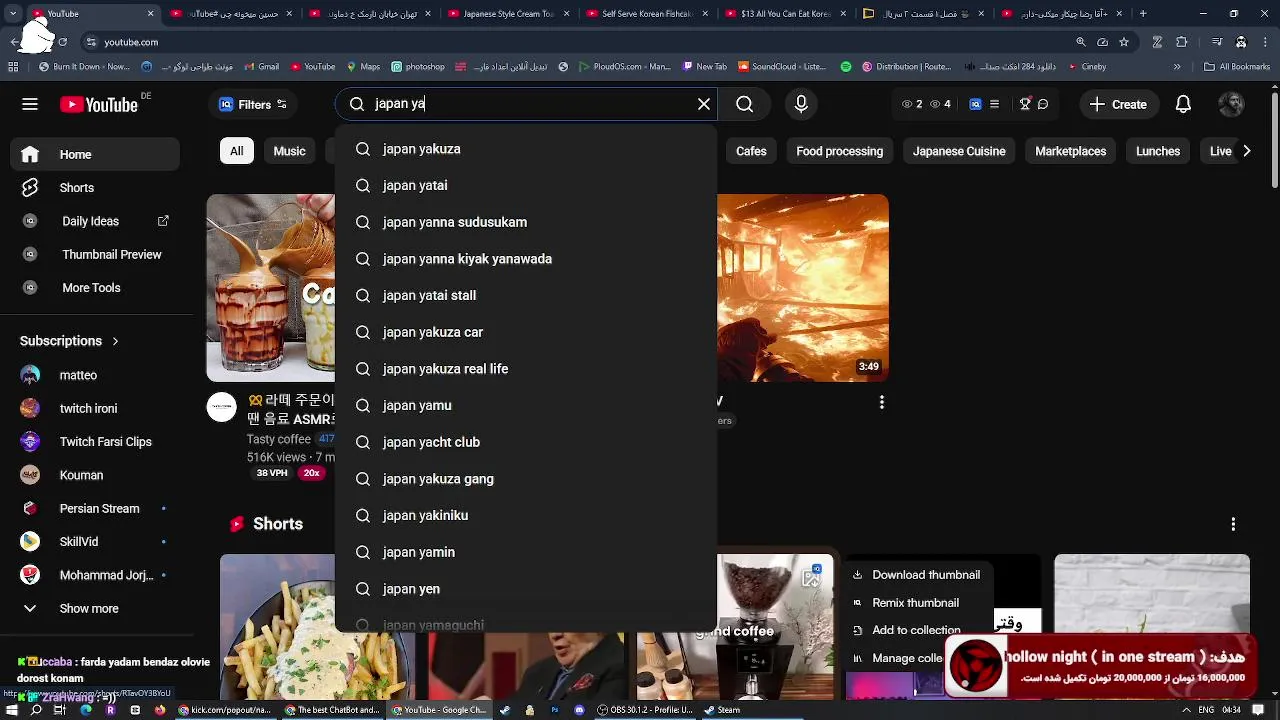Open the browser extensions puzzle icon
1280x720 pixels.
click(1182, 42)
